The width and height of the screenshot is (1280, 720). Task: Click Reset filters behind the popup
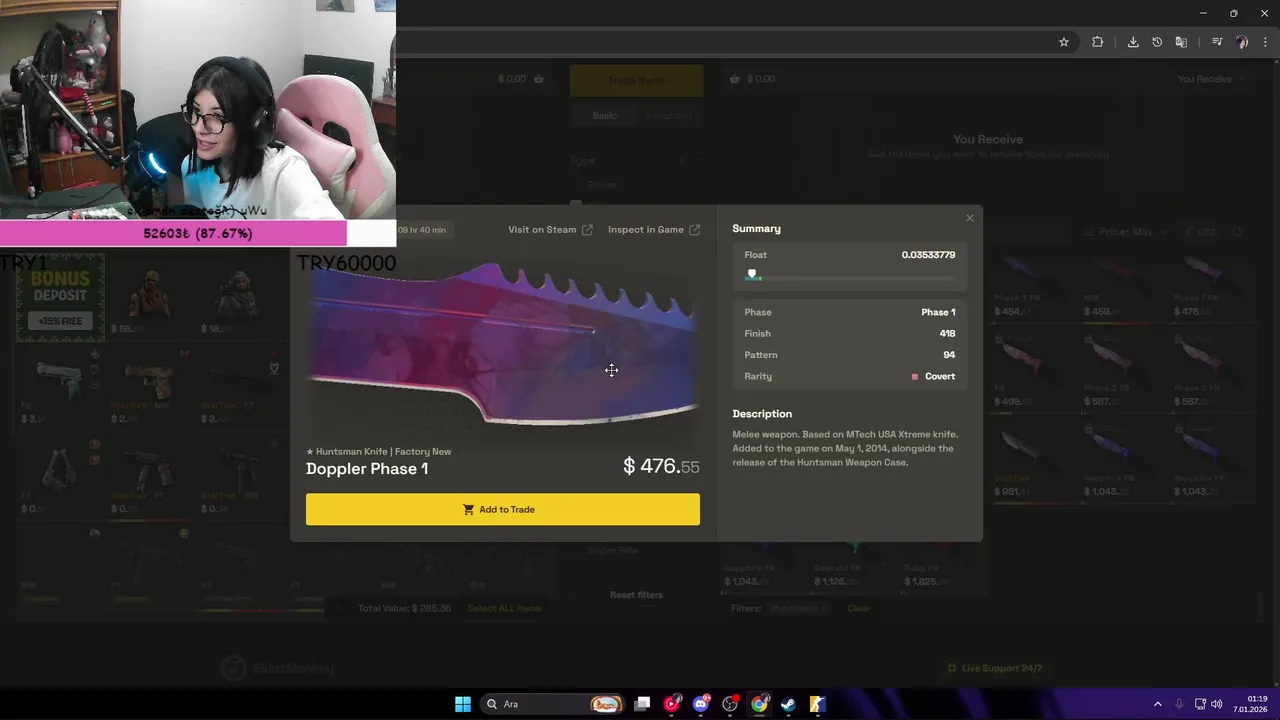pyautogui.click(x=636, y=595)
